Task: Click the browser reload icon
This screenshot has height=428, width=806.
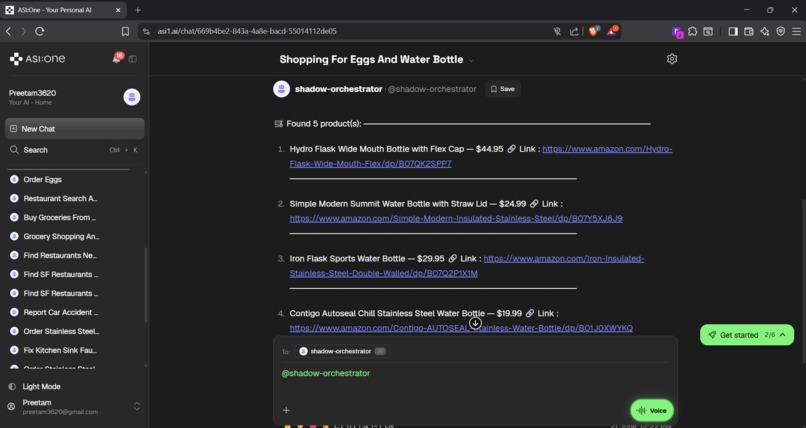Action: (x=40, y=31)
